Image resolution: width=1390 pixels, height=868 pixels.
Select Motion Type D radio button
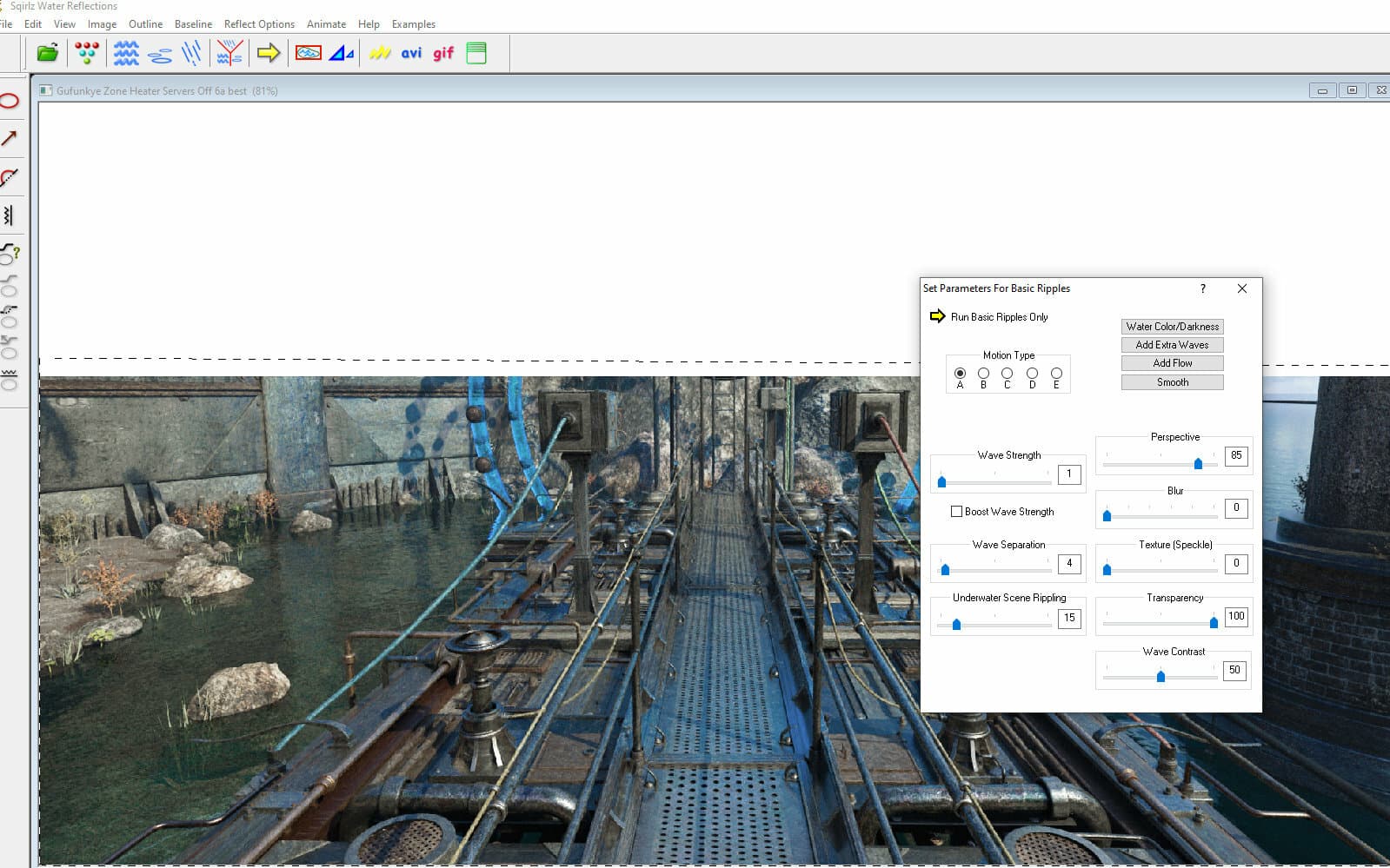tap(1032, 374)
